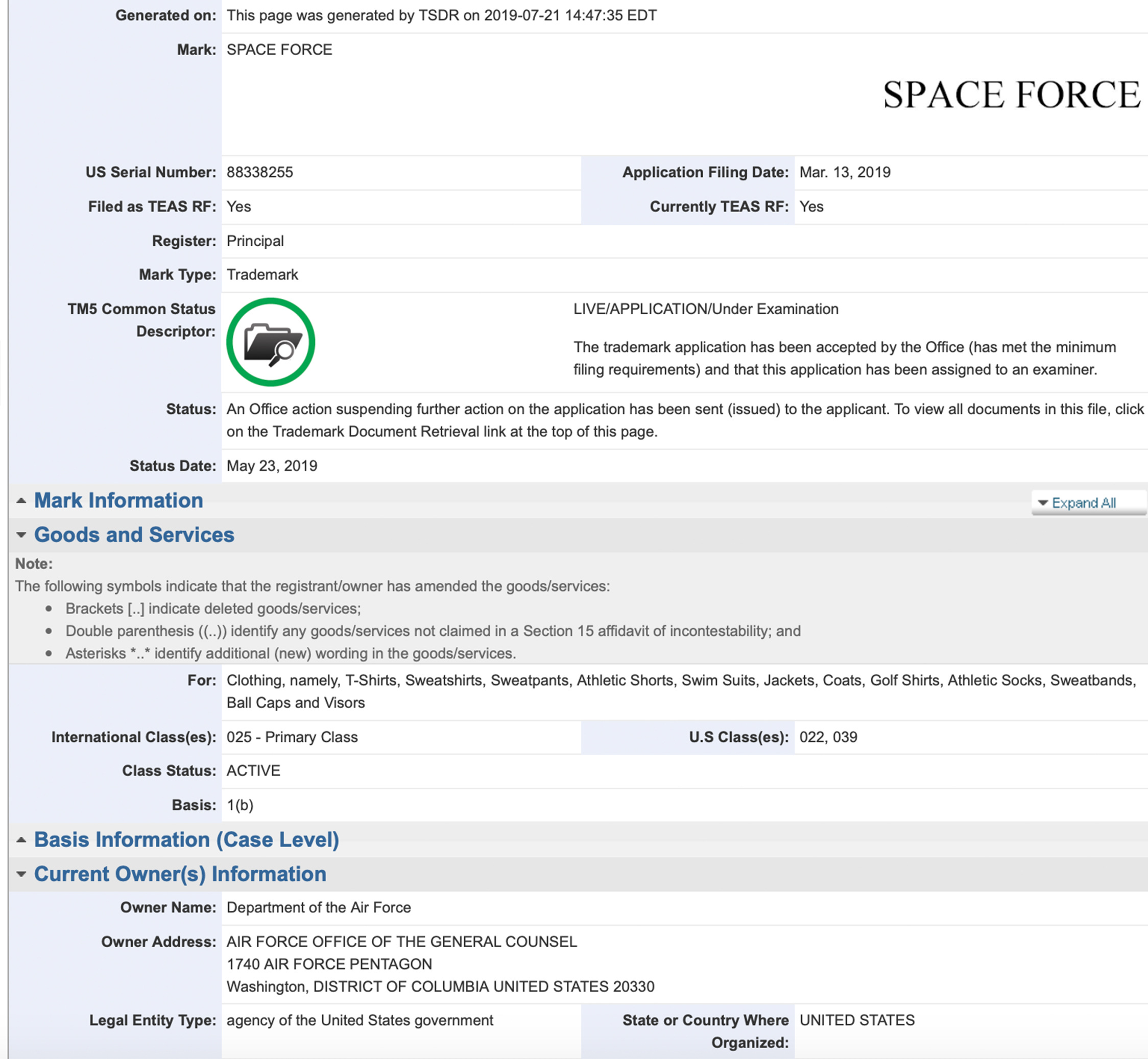Click the Under Examination folder status icon
The height and width of the screenshot is (1059, 1148).
pos(270,342)
